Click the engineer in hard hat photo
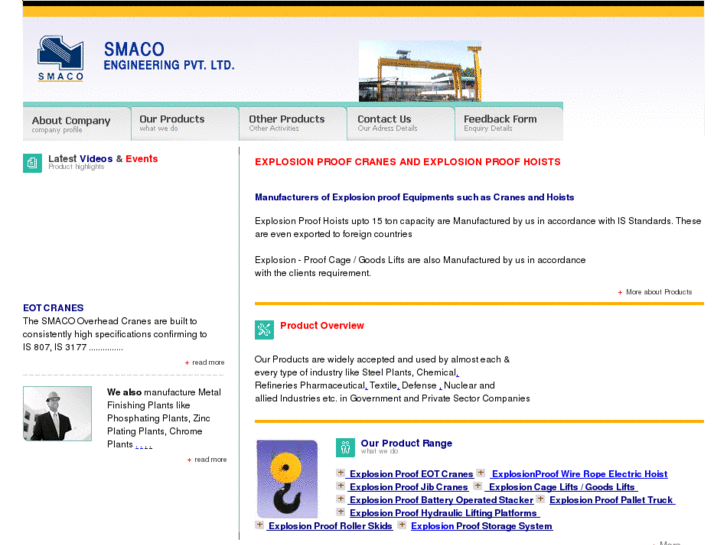The height and width of the screenshot is (545, 727). [x=57, y=413]
